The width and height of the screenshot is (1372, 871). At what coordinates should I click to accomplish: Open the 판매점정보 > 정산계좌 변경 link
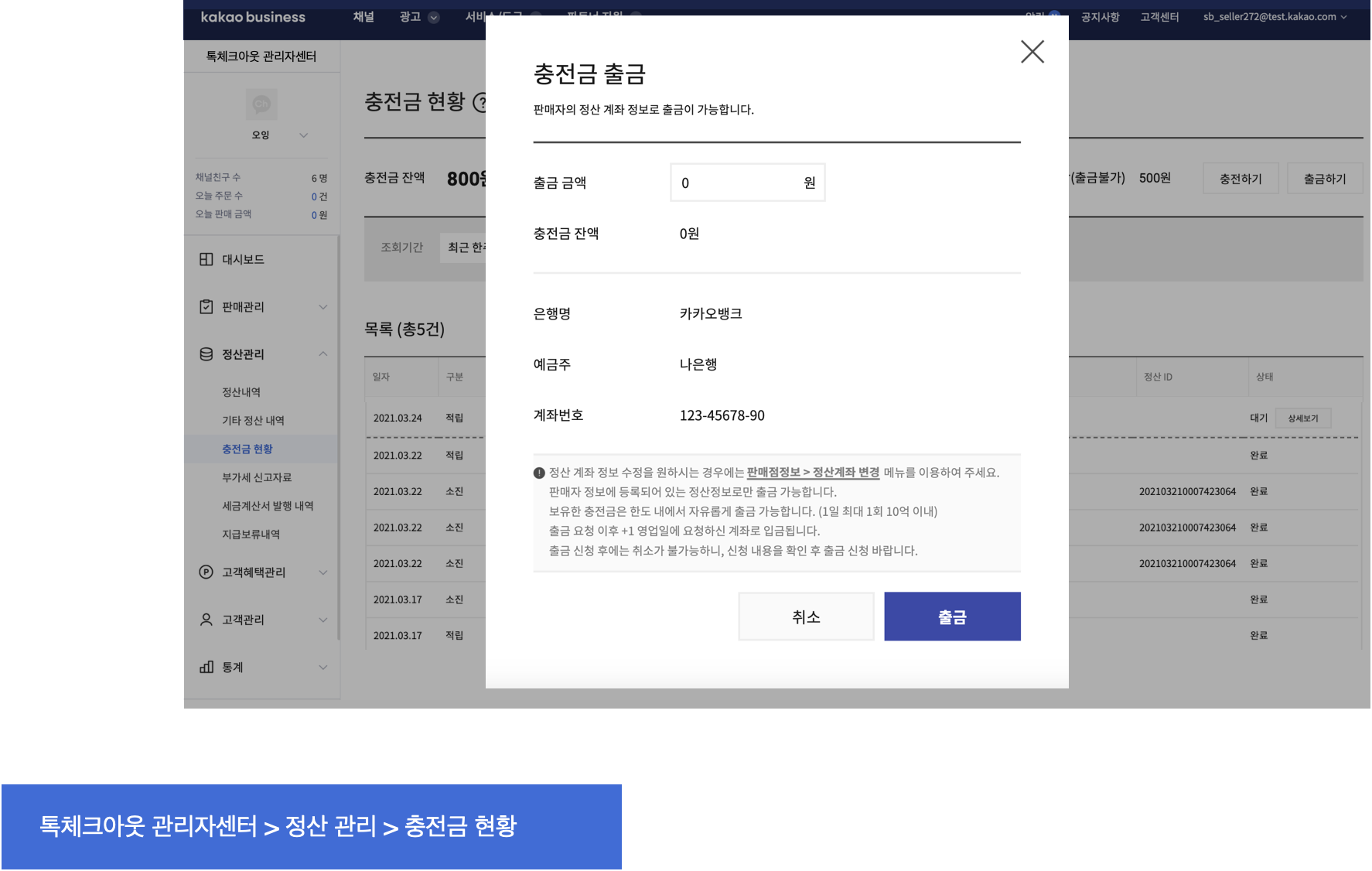(812, 473)
